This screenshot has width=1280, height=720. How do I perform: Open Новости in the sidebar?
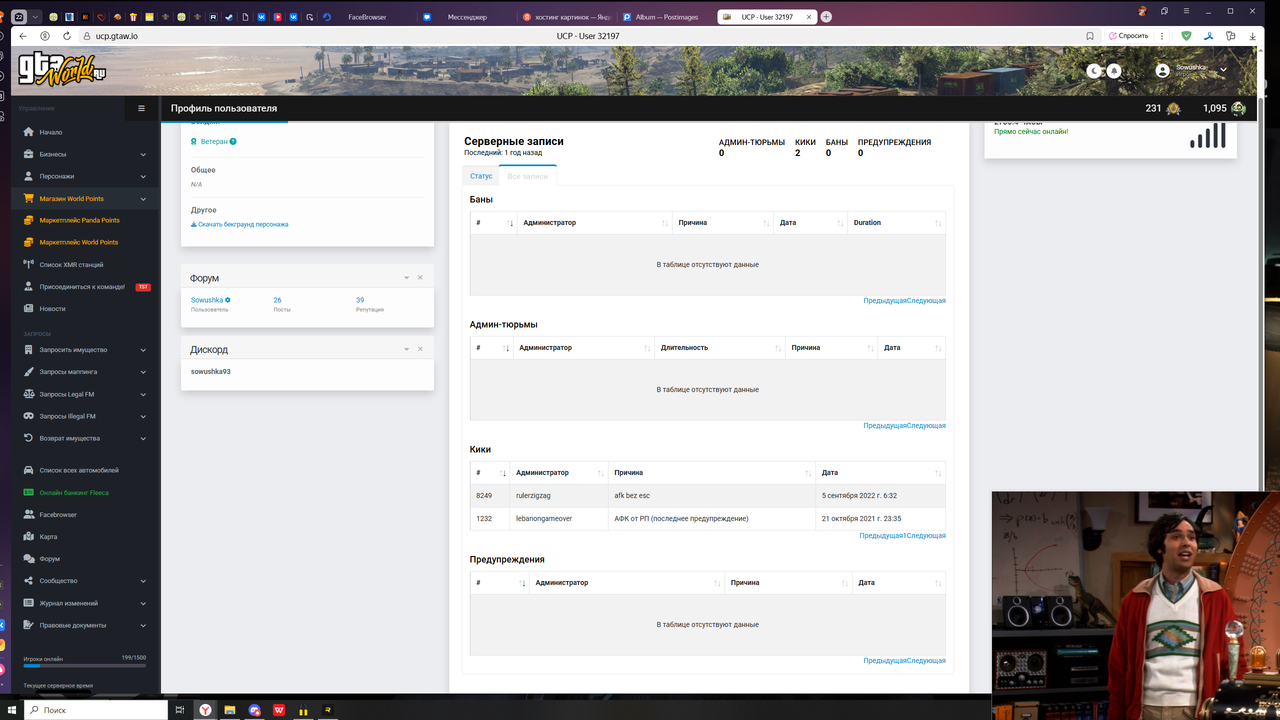52,309
